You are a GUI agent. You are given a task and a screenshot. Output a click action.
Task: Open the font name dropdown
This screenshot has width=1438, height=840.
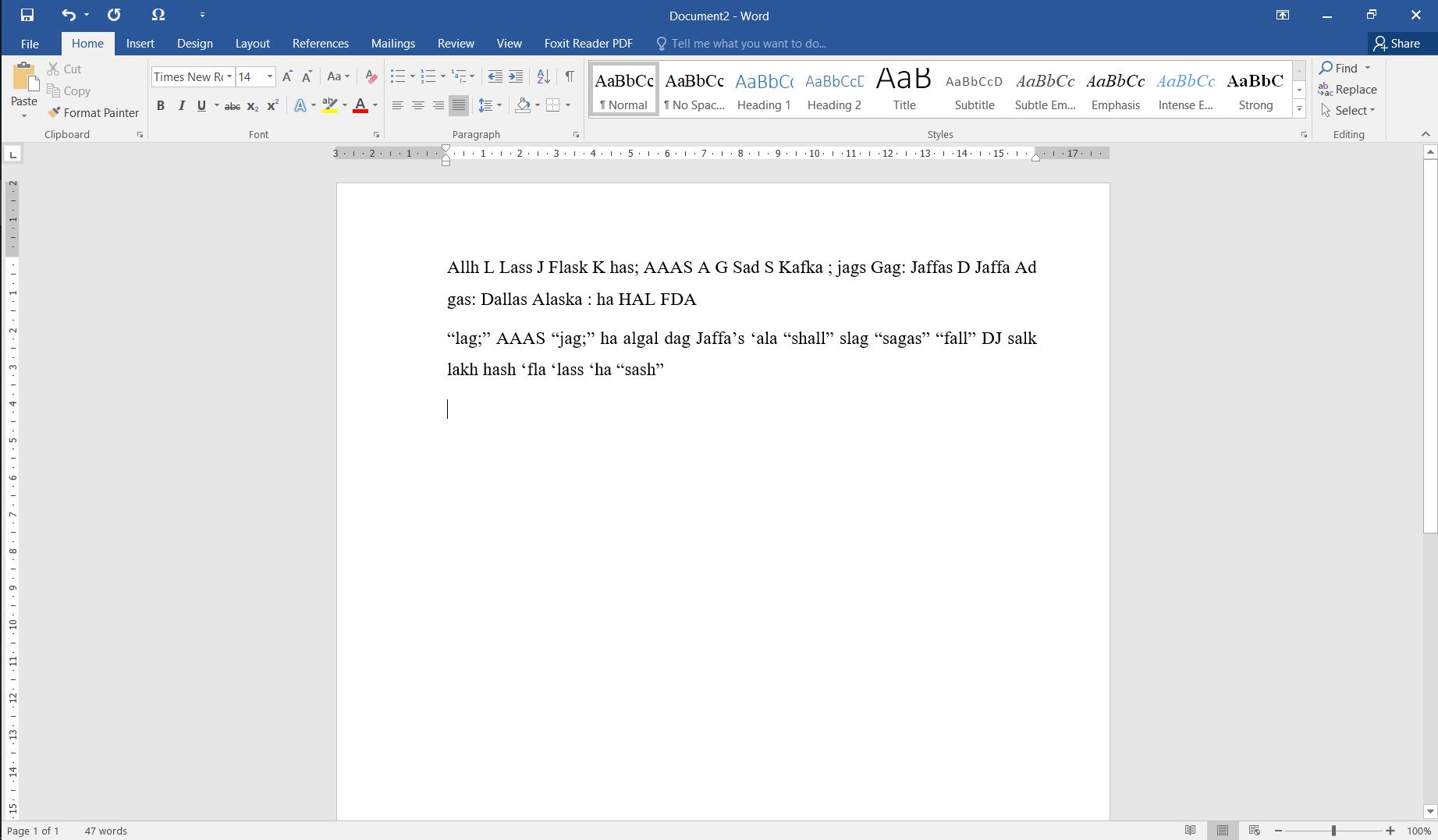[229, 76]
